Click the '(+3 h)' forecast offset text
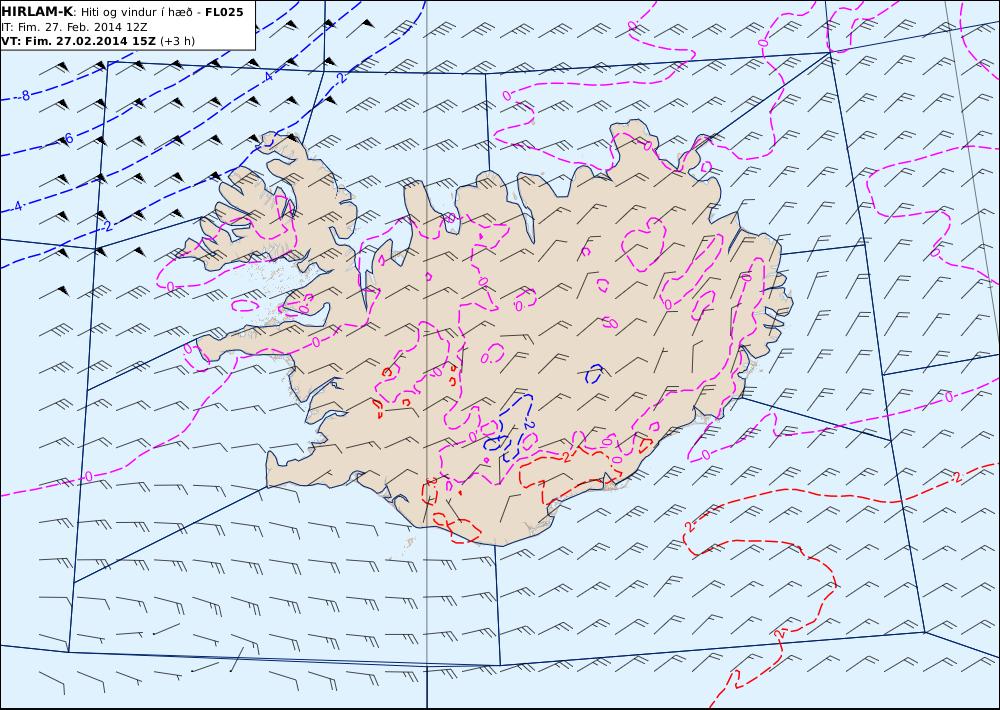 tap(177, 41)
